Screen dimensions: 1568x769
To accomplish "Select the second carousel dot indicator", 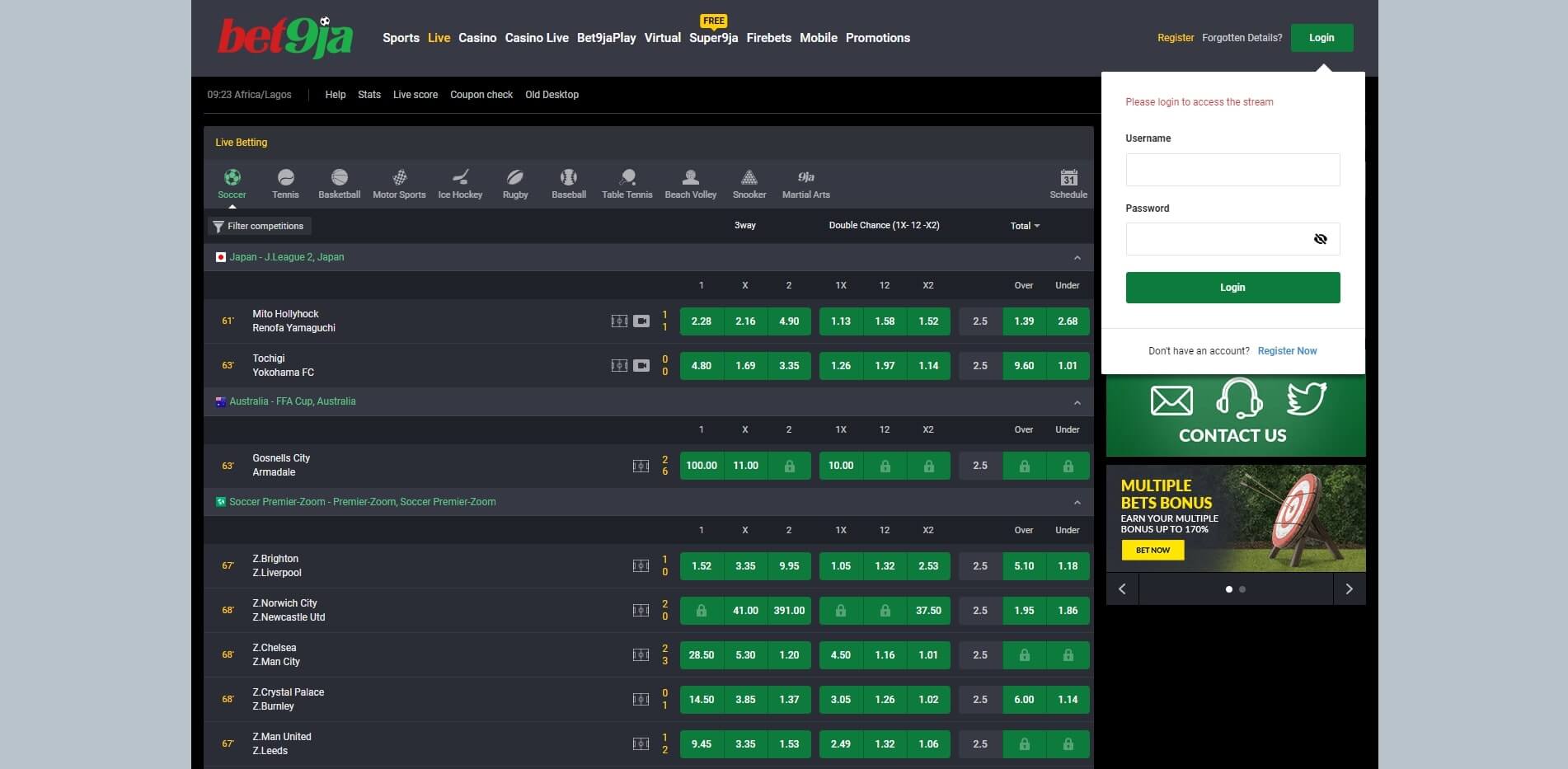I will tap(1242, 588).
